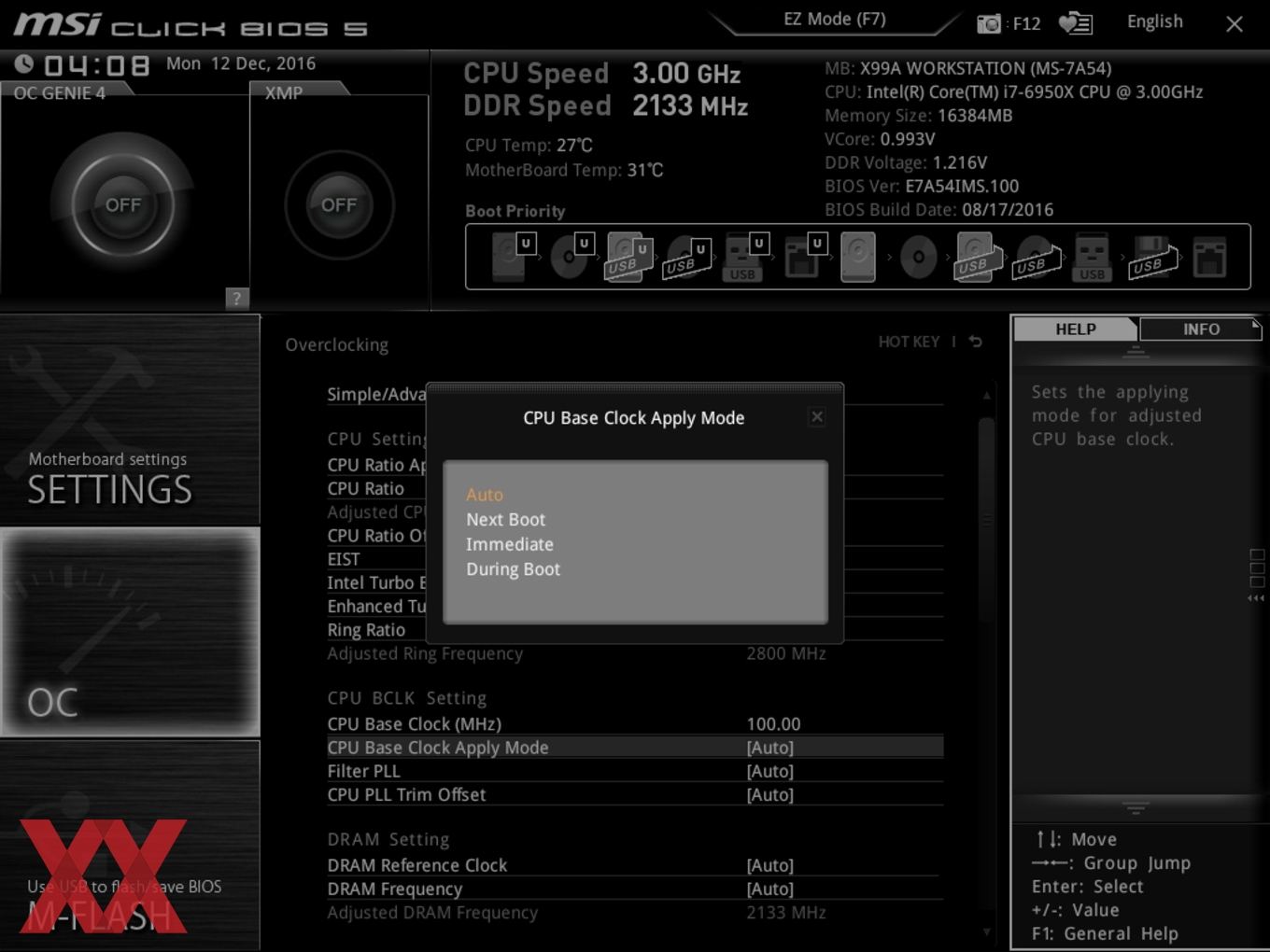Click the settings list scrollbar thumb
This screenshot has height=952, width=1270.
pyautogui.click(x=986, y=519)
